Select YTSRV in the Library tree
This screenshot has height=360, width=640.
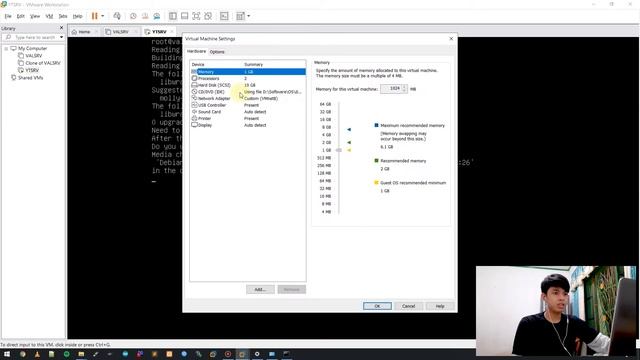(31, 70)
